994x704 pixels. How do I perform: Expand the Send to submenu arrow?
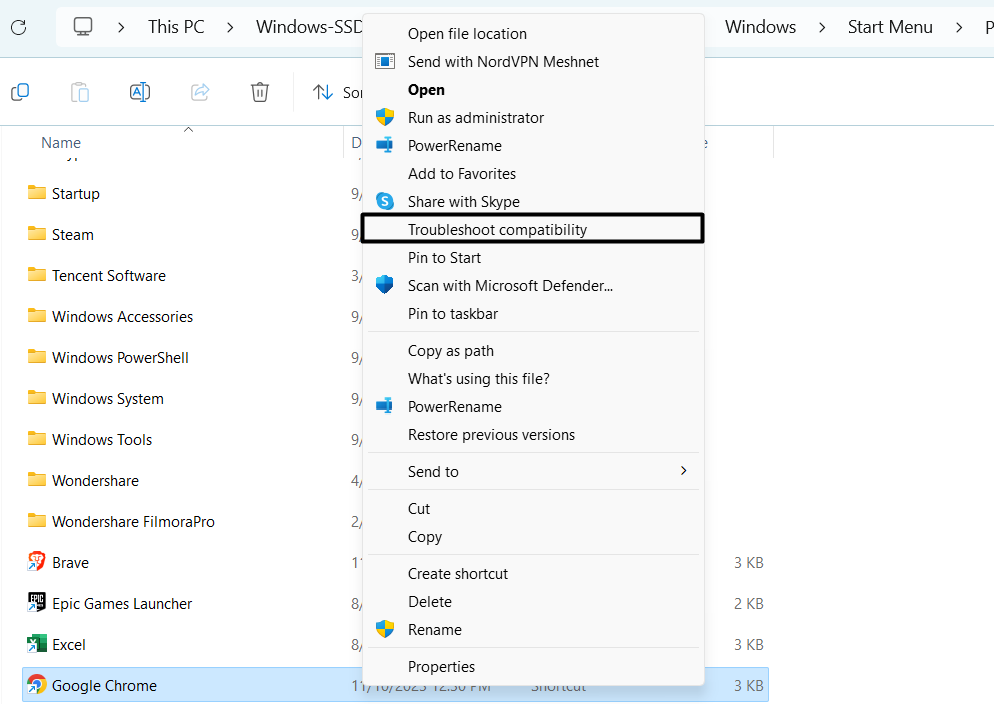[x=684, y=471]
